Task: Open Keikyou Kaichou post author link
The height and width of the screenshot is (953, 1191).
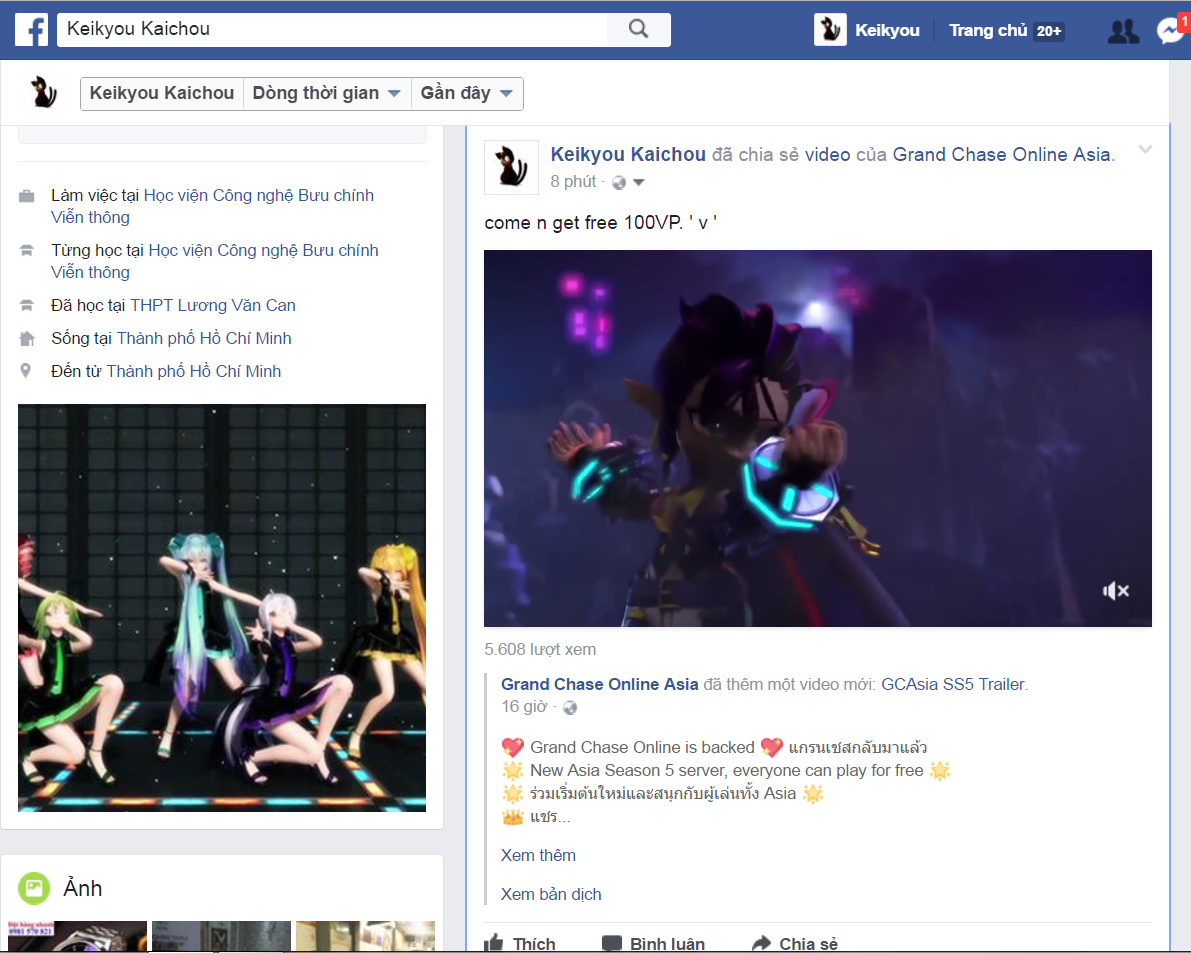Action: click(x=628, y=154)
